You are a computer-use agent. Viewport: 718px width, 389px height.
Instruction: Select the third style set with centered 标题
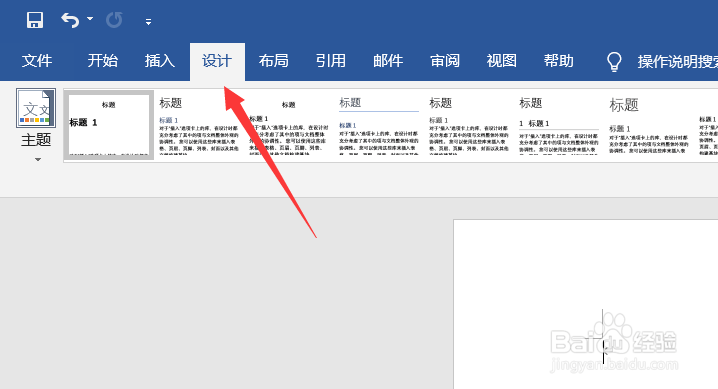tap(288, 125)
